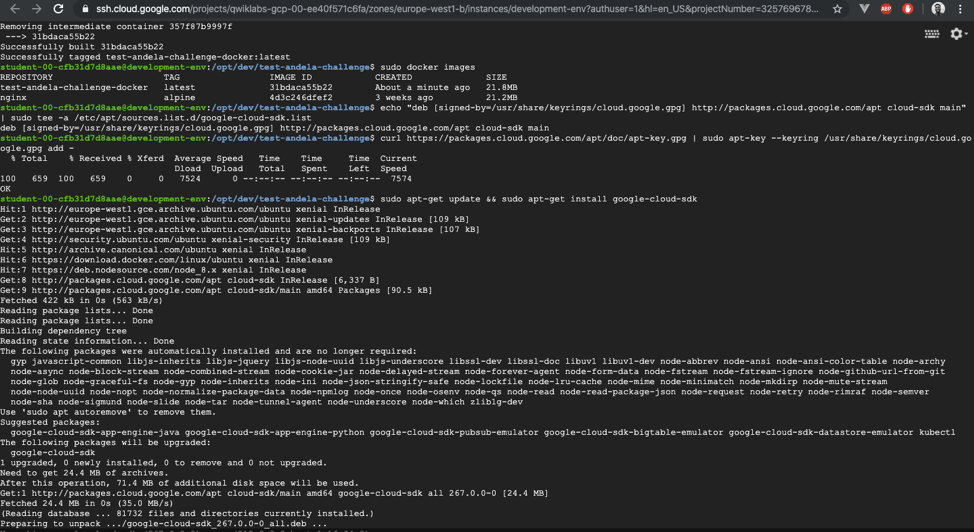
Task: Open the ABP Adblock Plus extension
Action: tap(886, 9)
